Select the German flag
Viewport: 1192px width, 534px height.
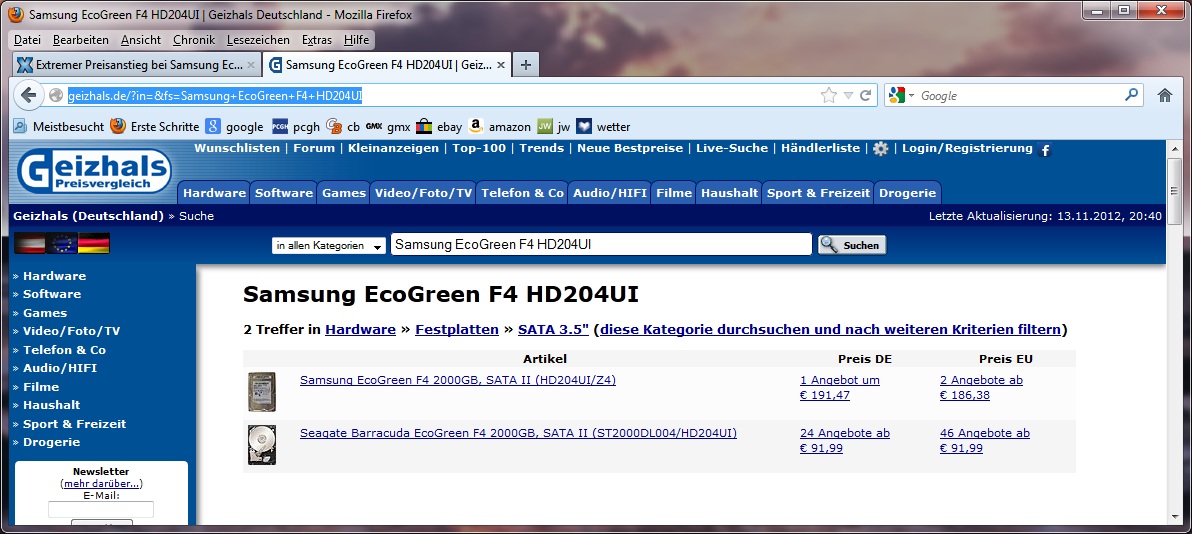pyautogui.click(x=94, y=243)
